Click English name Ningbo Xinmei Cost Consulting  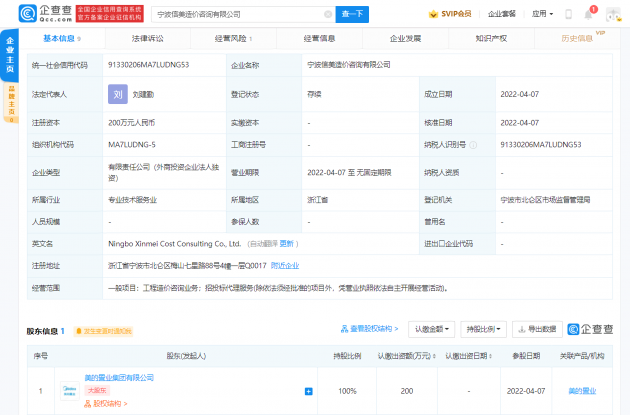(174, 244)
